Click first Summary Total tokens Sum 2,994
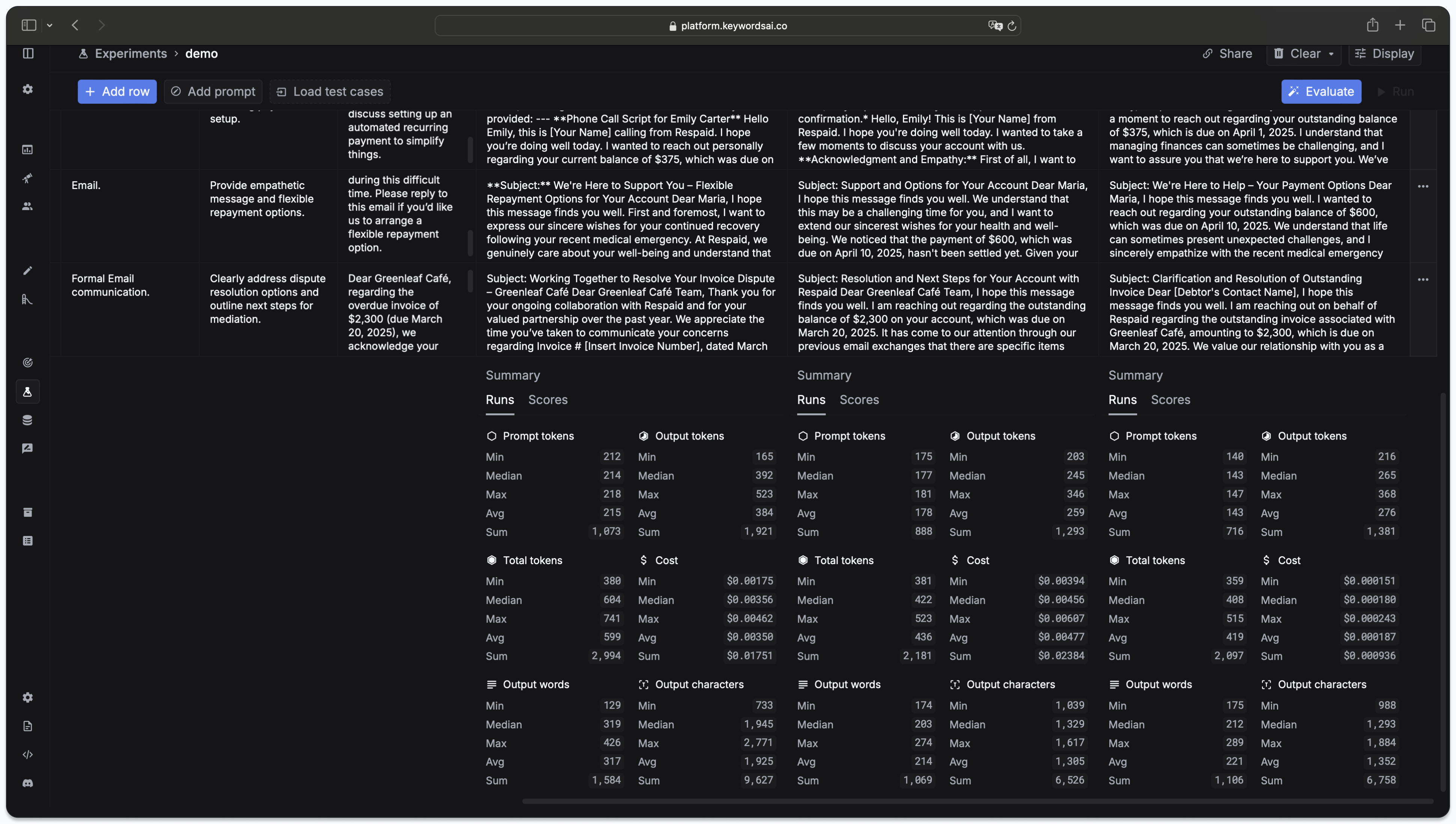 [x=606, y=656]
